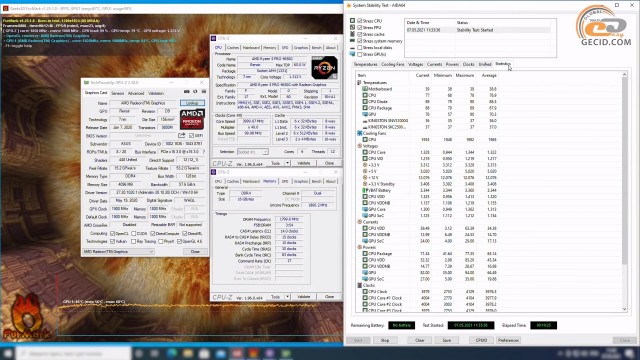Click the Stability Test Started log row
The image size is (640, 360).
click(478, 30)
